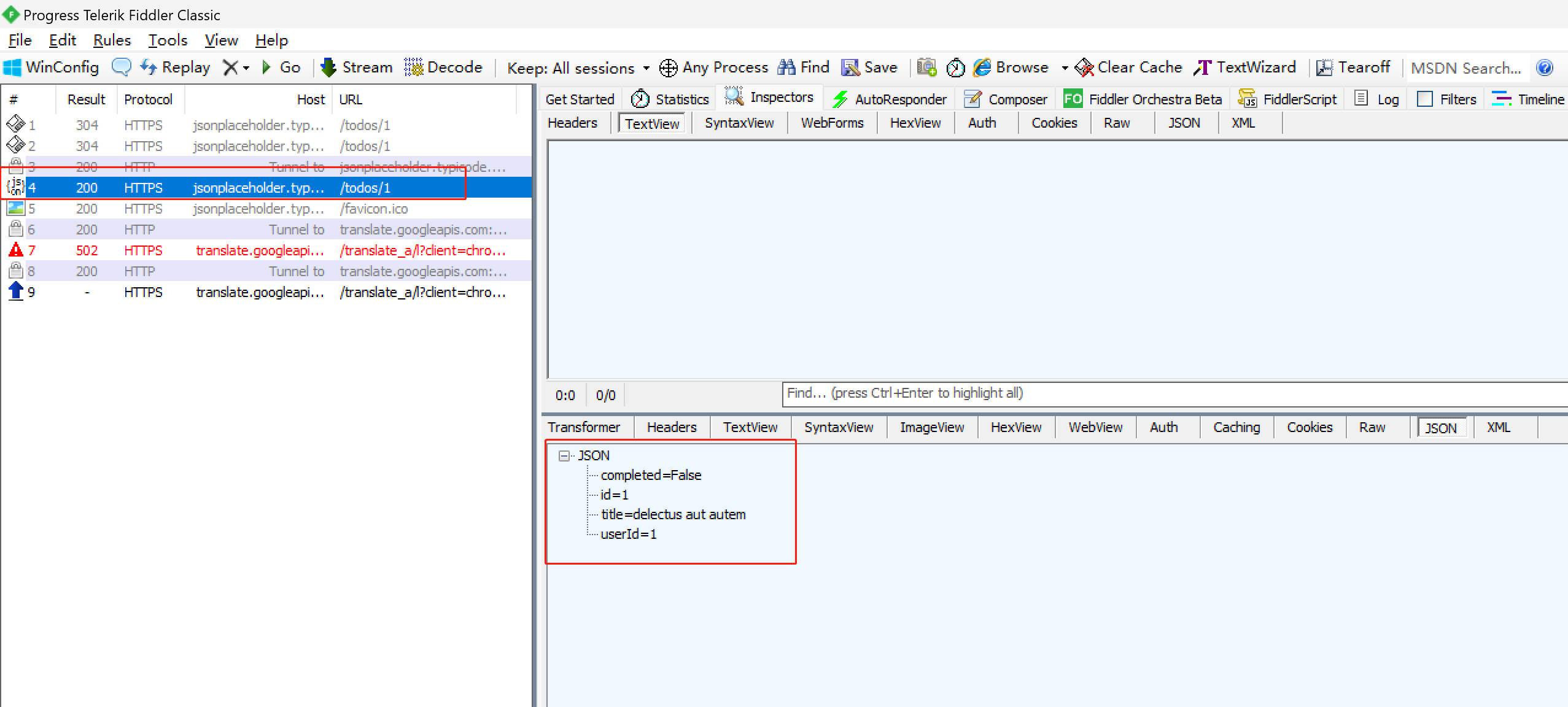Image resolution: width=1568 pixels, height=707 pixels.
Task: Click the Save toolbar button
Action: 869,68
